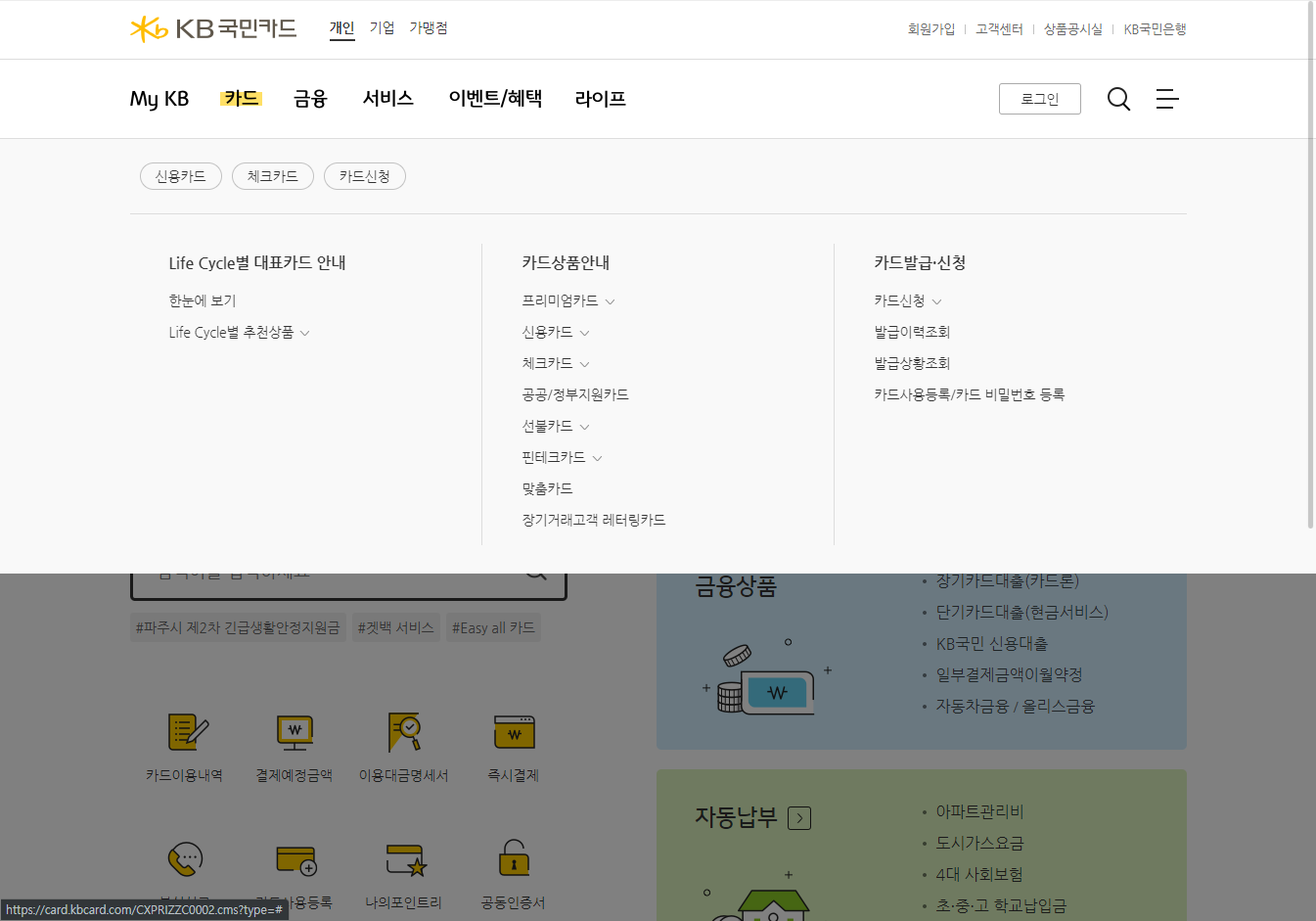Image resolution: width=1316 pixels, height=921 pixels.
Task: Open 자동차금융 / 올리스금융 link
Action: point(1015,706)
